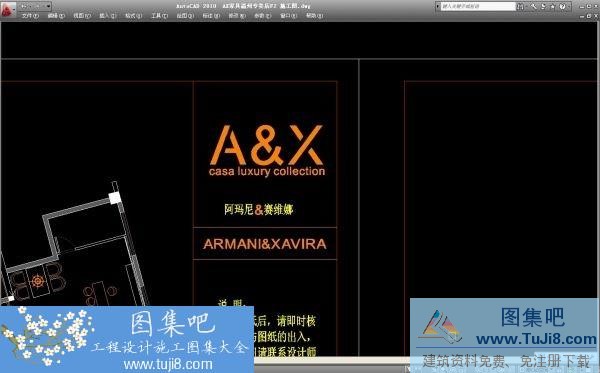
Task: Select the orange circular symbol in floor plan
Action: tap(38, 282)
